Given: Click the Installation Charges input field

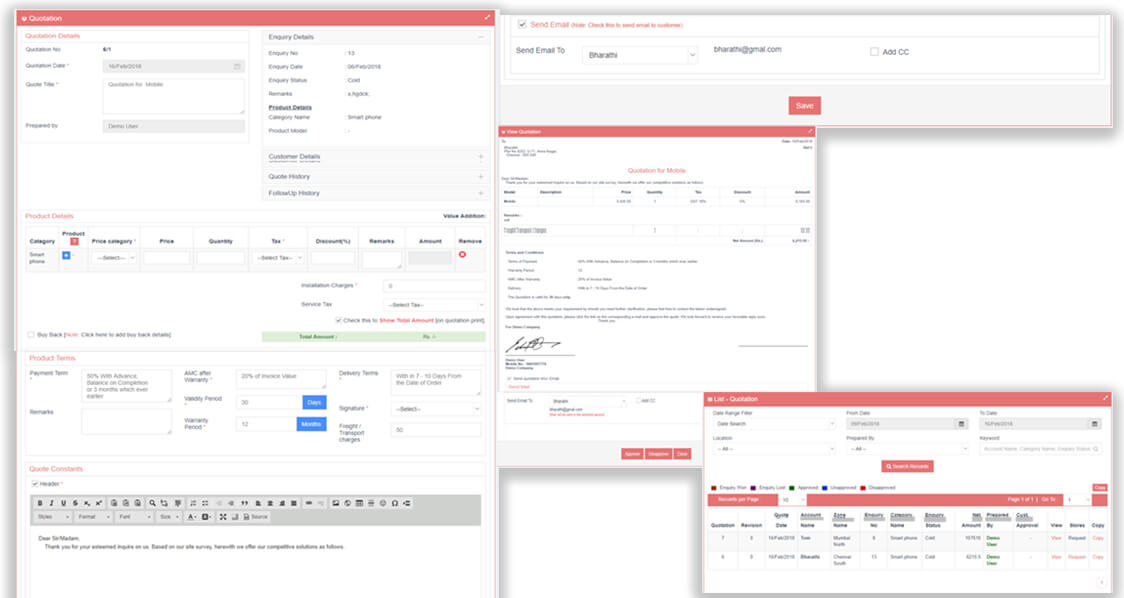Looking at the screenshot, I should tap(435, 286).
